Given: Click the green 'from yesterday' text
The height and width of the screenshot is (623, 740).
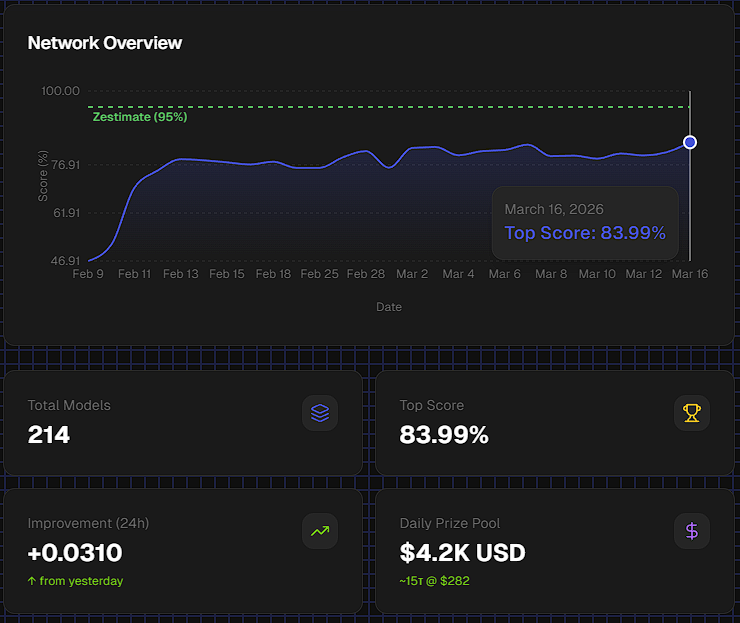Looking at the screenshot, I should [x=81, y=581].
